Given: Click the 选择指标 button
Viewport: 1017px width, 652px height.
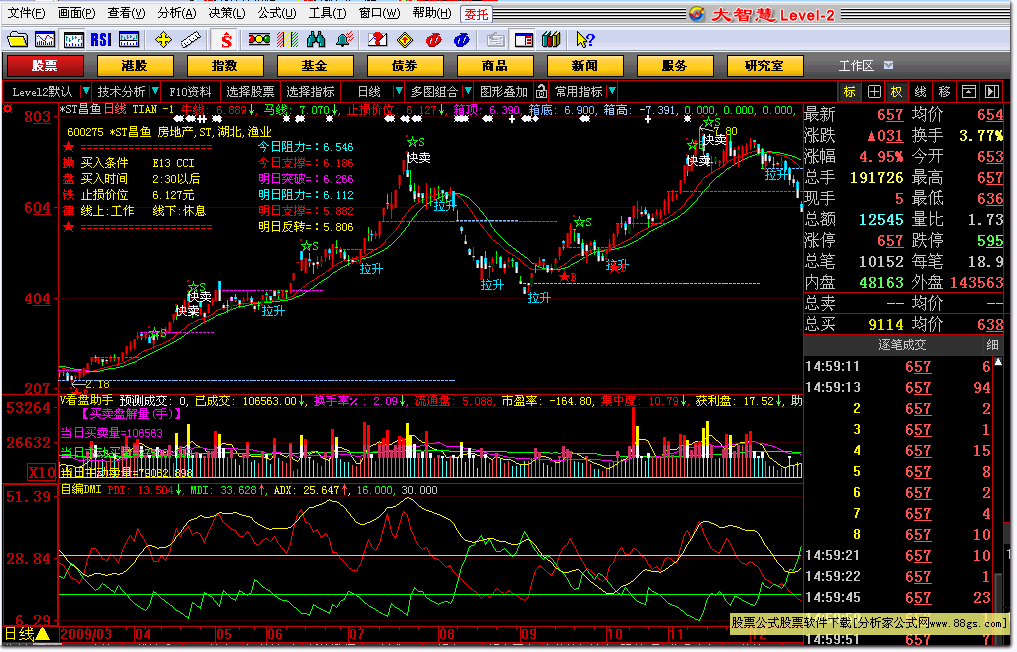Looking at the screenshot, I should click(x=311, y=91).
